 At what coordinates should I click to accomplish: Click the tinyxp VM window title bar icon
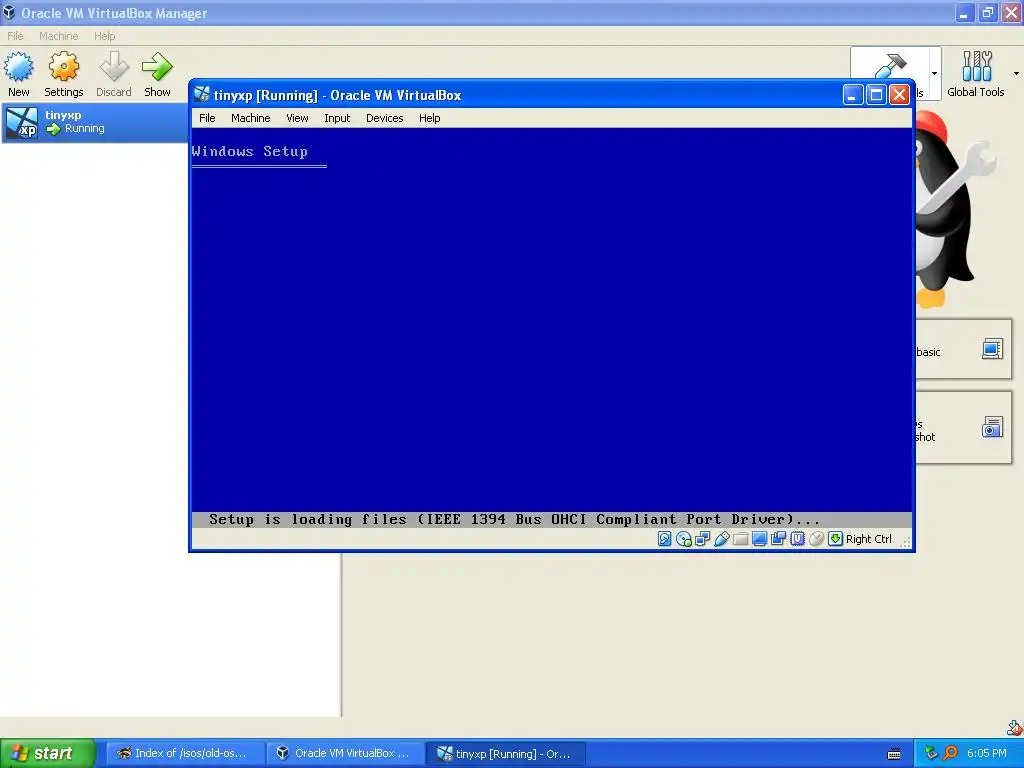click(x=202, y=95)
